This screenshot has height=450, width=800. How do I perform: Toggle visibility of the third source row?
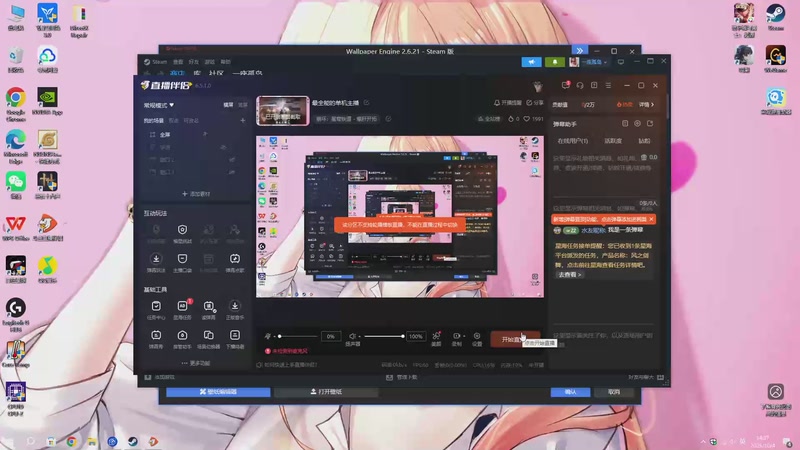[232, 160]
